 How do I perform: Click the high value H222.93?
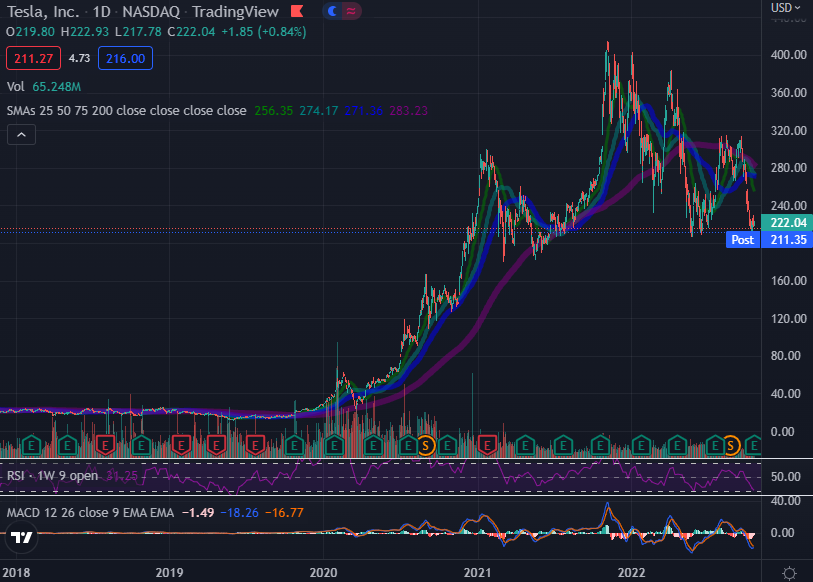click(85, 32)
